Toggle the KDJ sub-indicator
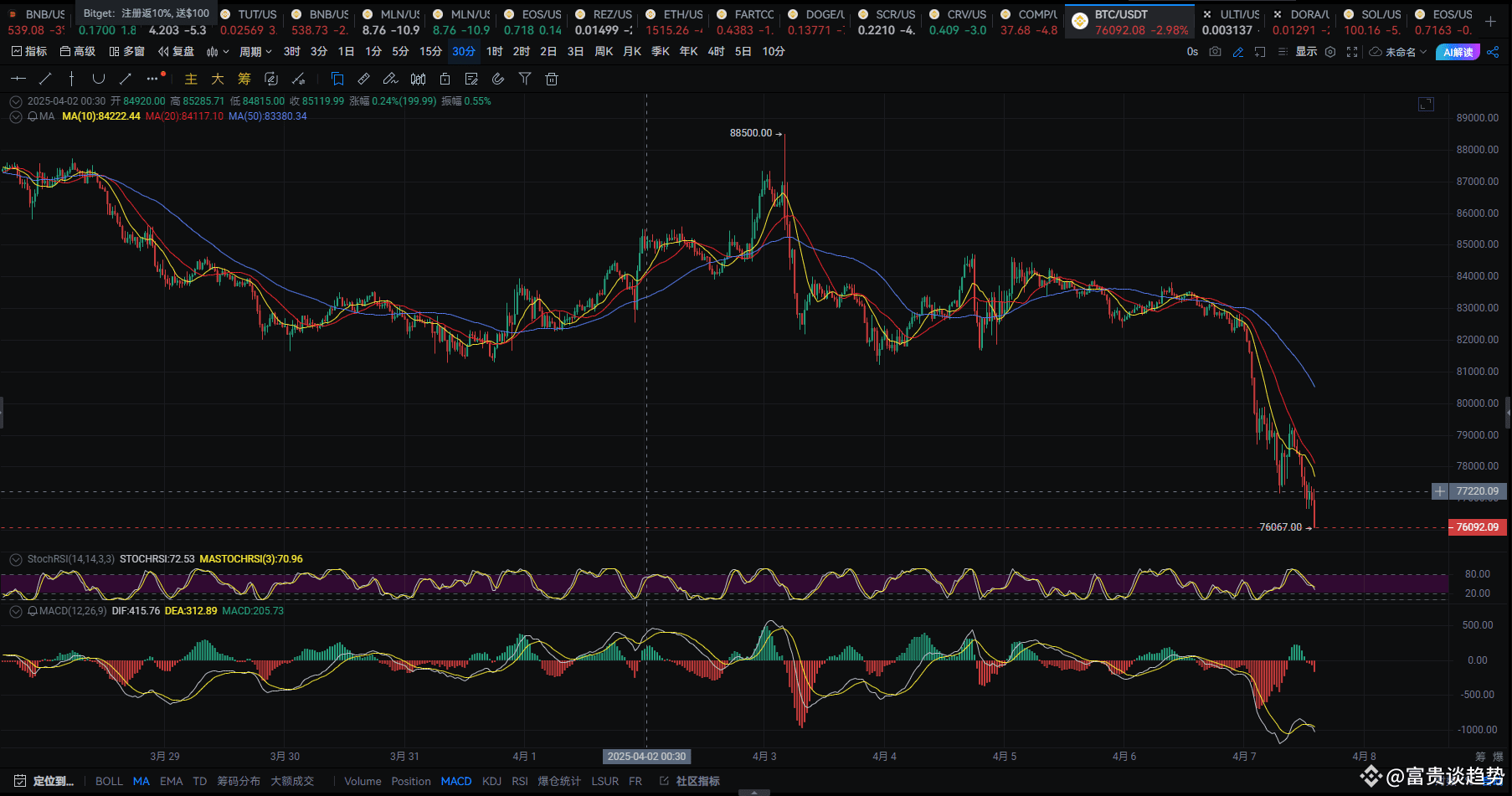Viewport: 1512px width, 796px height. (491, 781)
